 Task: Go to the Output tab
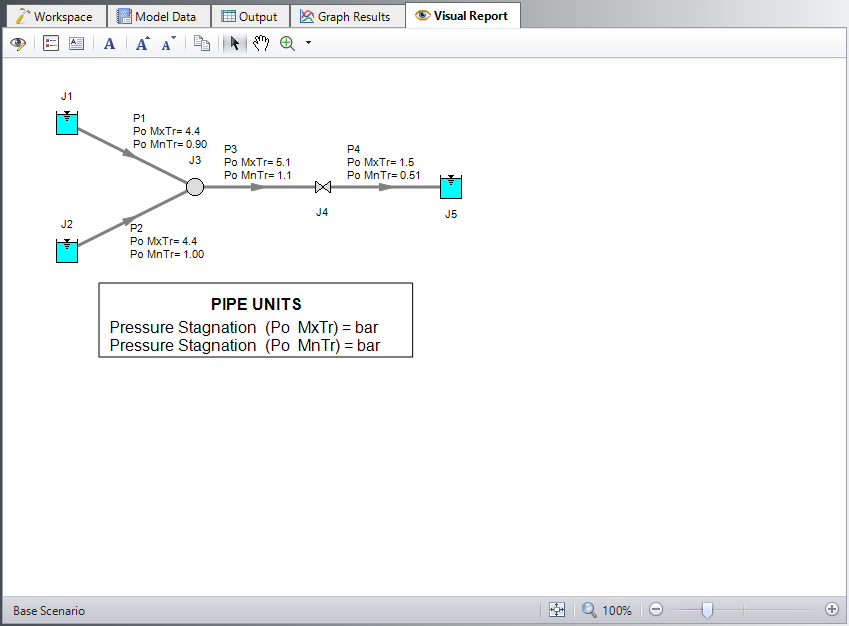click(x=249, y=16)
